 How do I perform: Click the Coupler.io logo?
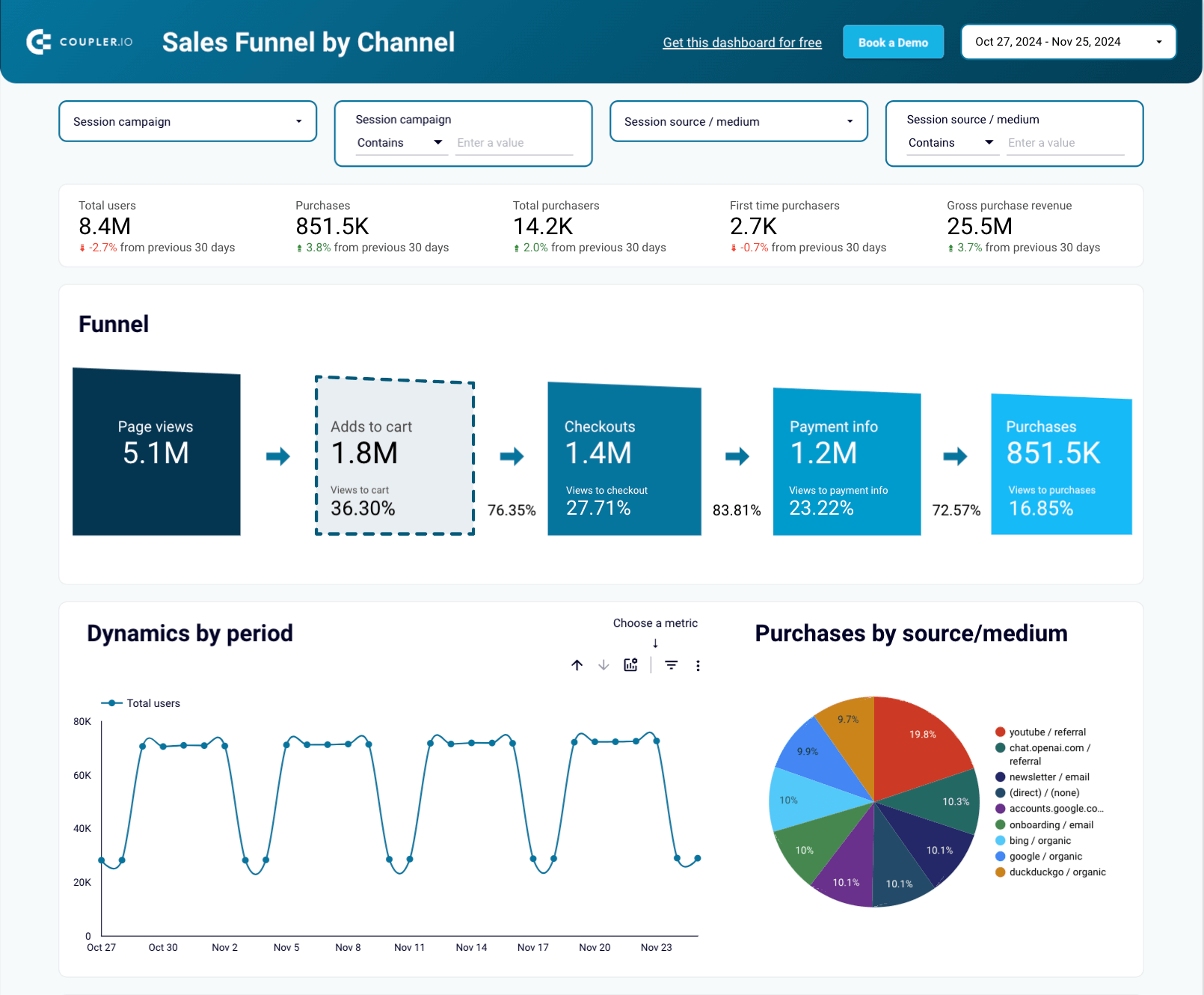click(79, 42)
